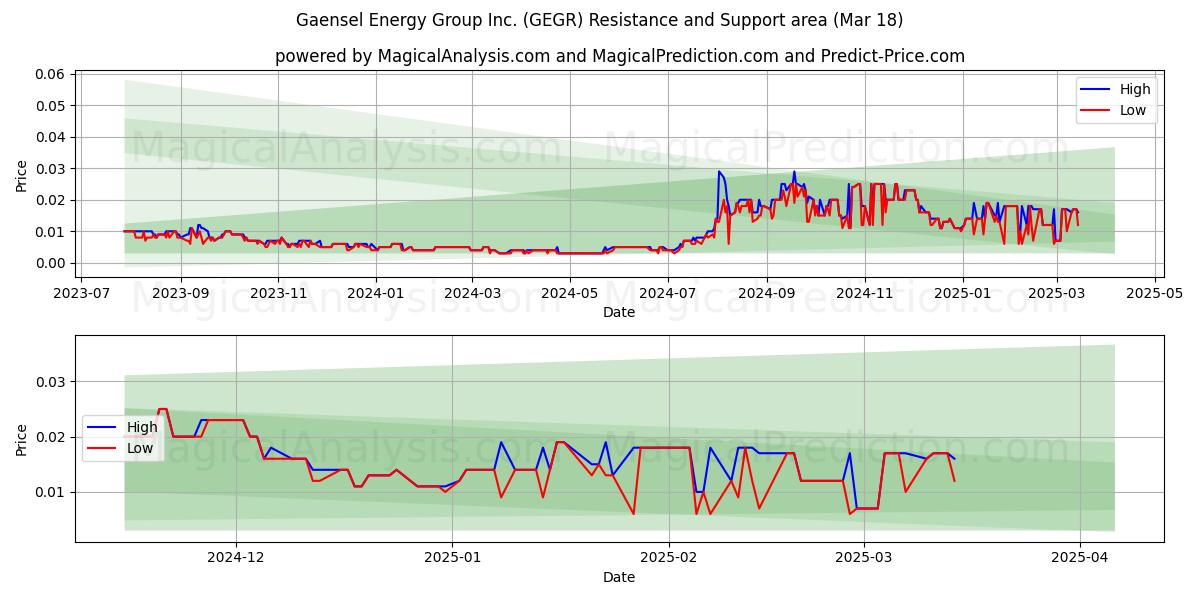Click the '2024-12' tick in bottom chart
The image size is (1200, 600).
click(236, 559)
